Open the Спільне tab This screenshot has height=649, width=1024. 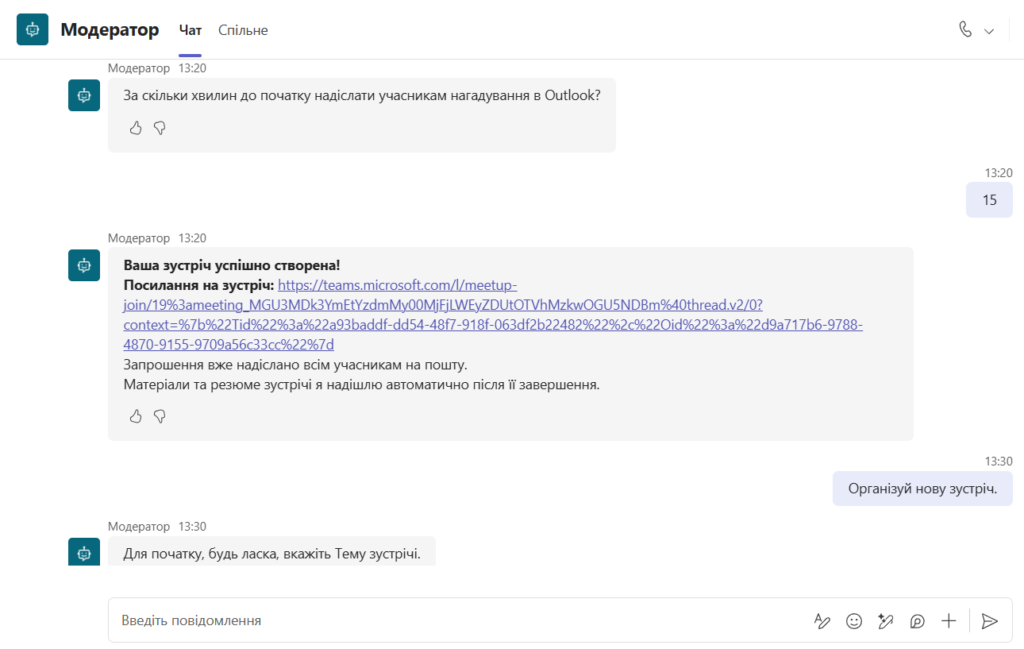coord(243,30)
